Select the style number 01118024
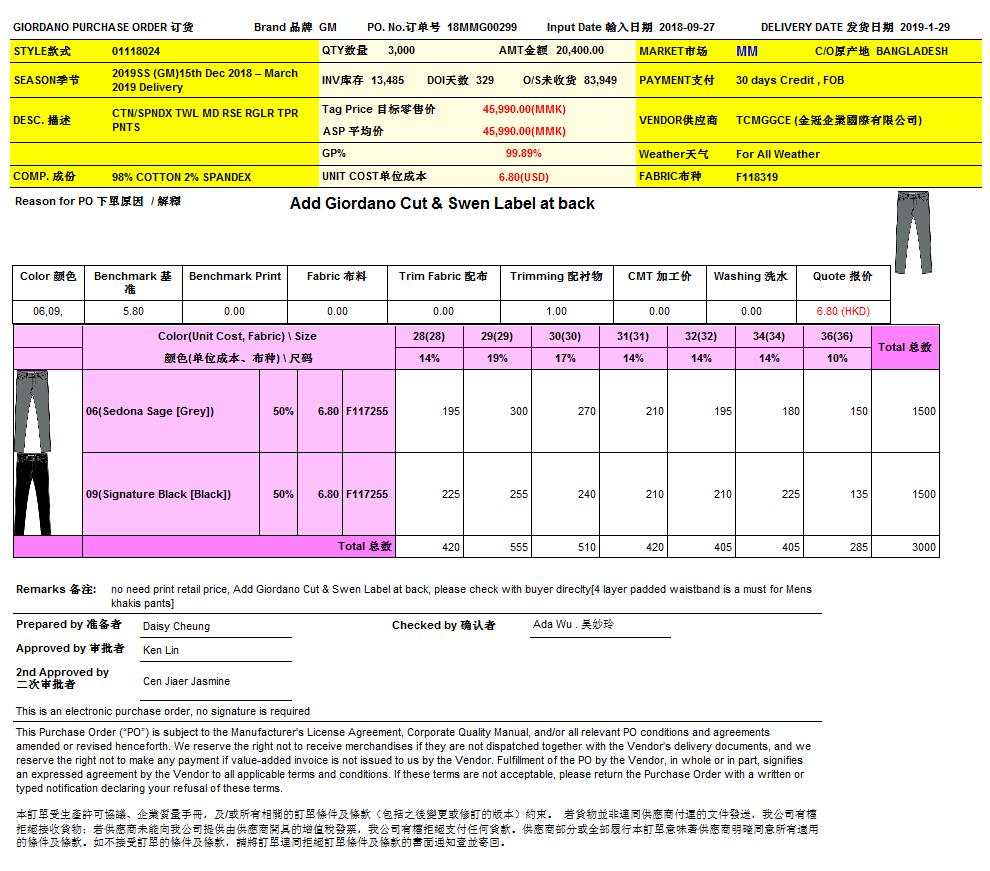990x871 pixels. tap(136, 51)
